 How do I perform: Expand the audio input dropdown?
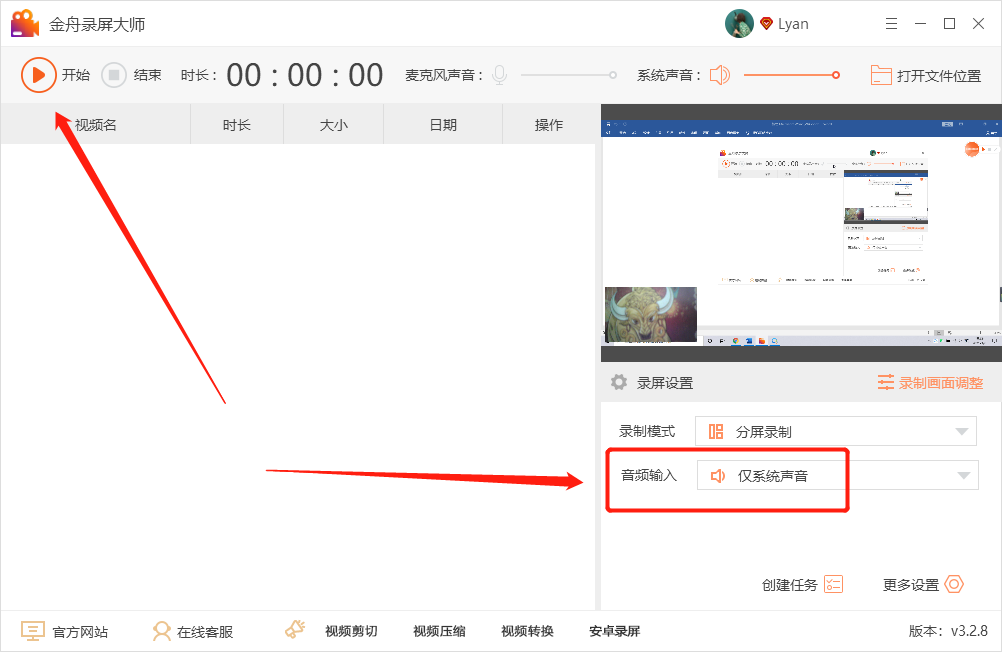(963, 476)
